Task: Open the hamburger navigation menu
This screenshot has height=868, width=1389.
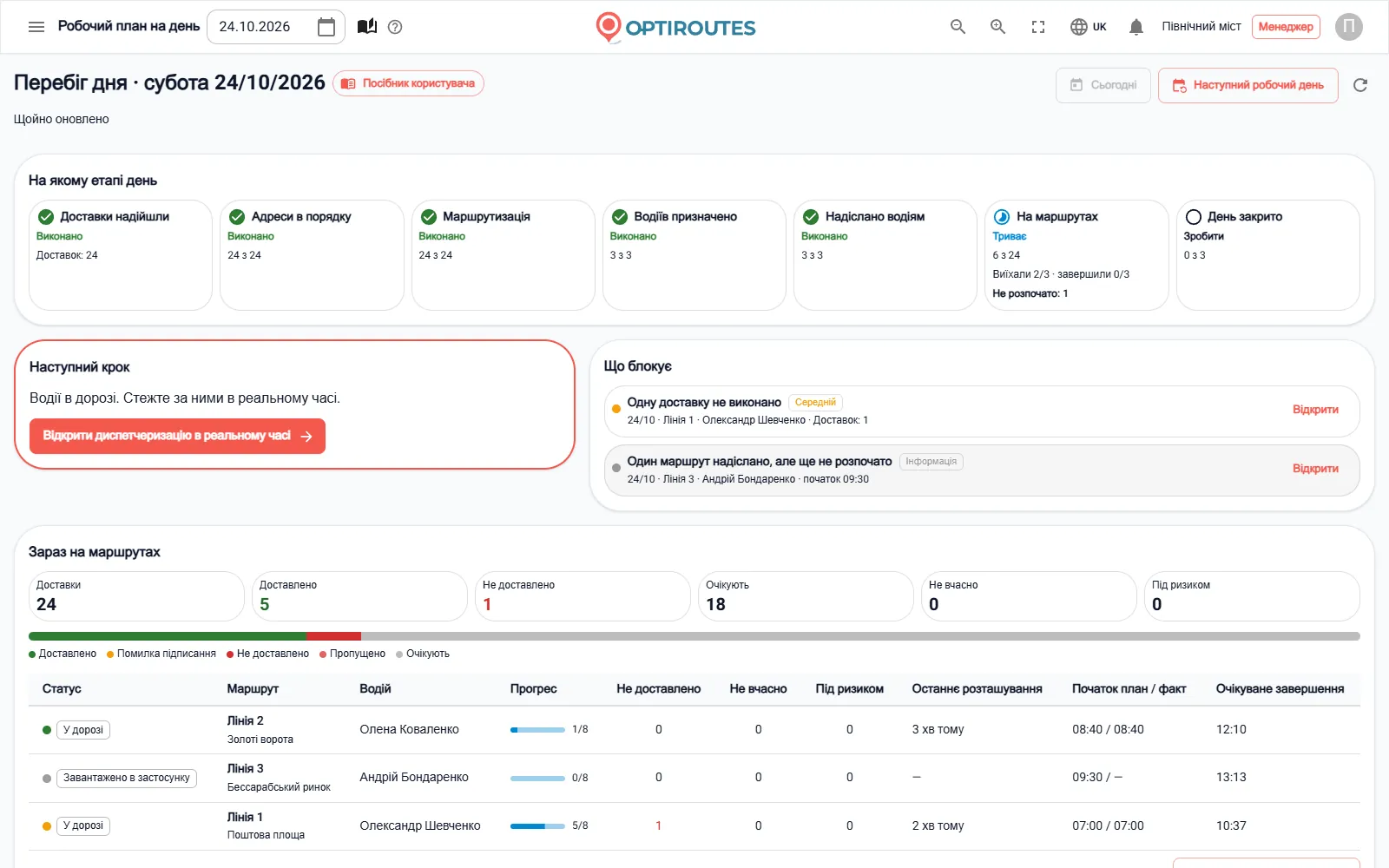Action: tap(36, 27)
